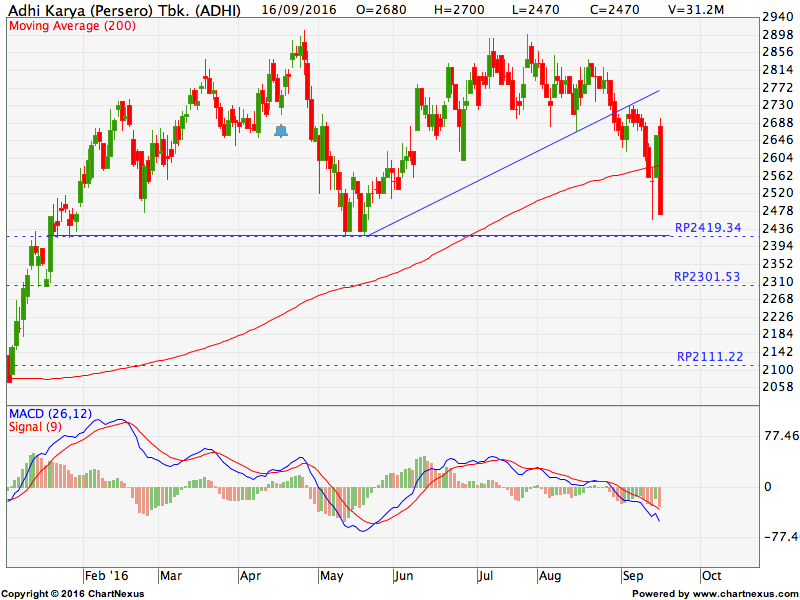Click the Oct label on the time axis
The width and height of the screenshot is (800, 600).
coord(712,577)
